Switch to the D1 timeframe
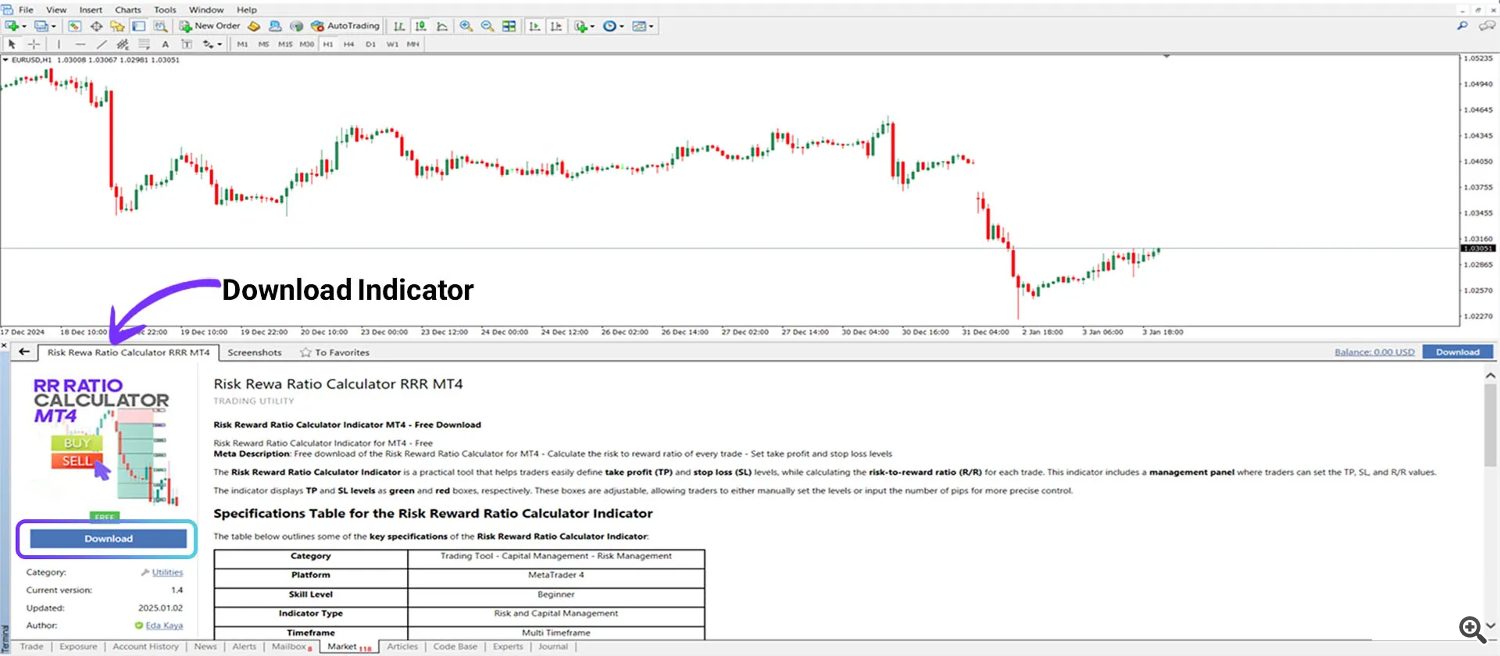The height and width of the screenshot is (656, 1500). [x=370, y=44]
